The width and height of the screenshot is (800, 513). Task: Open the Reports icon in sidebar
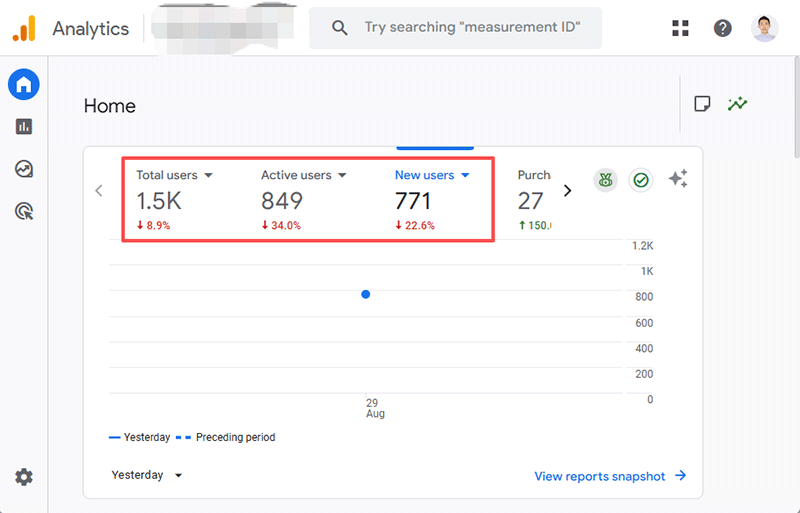click(x=24, y=127)
